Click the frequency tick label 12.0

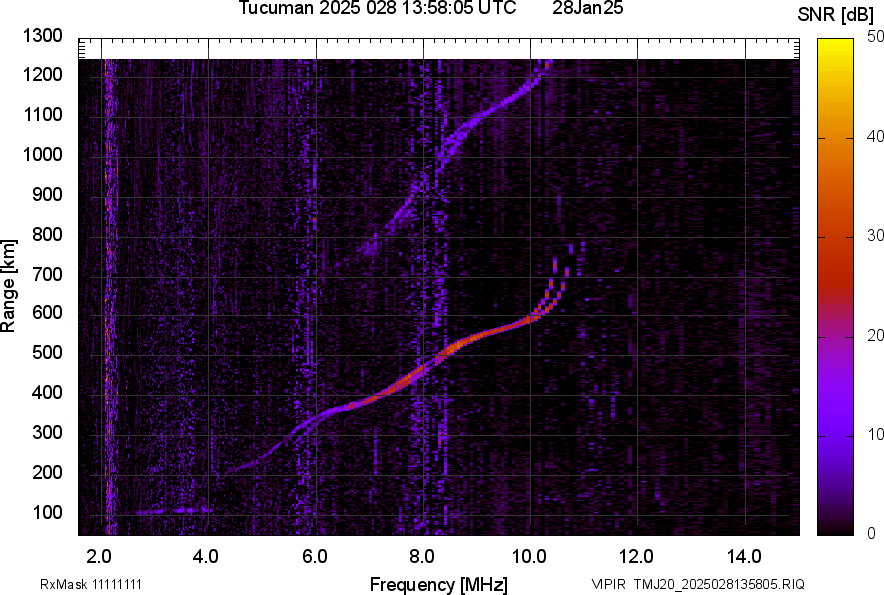coord(637,557)
